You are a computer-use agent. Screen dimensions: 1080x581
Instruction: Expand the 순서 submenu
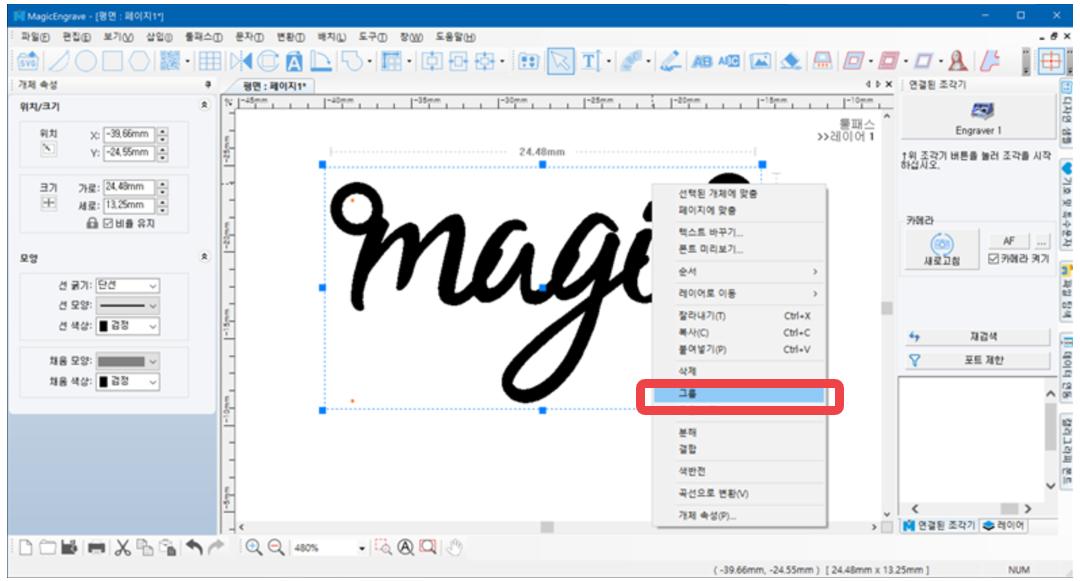tap(740, 271)
